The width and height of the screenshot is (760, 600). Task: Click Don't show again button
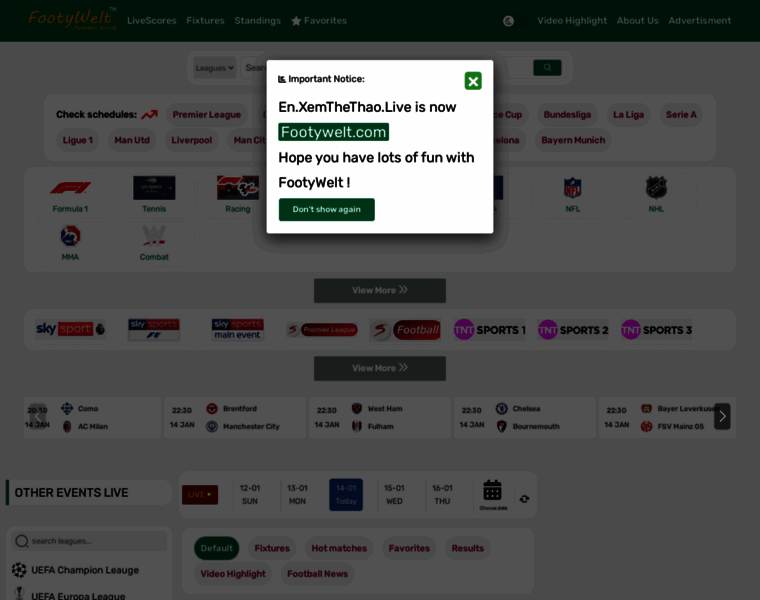326,209
